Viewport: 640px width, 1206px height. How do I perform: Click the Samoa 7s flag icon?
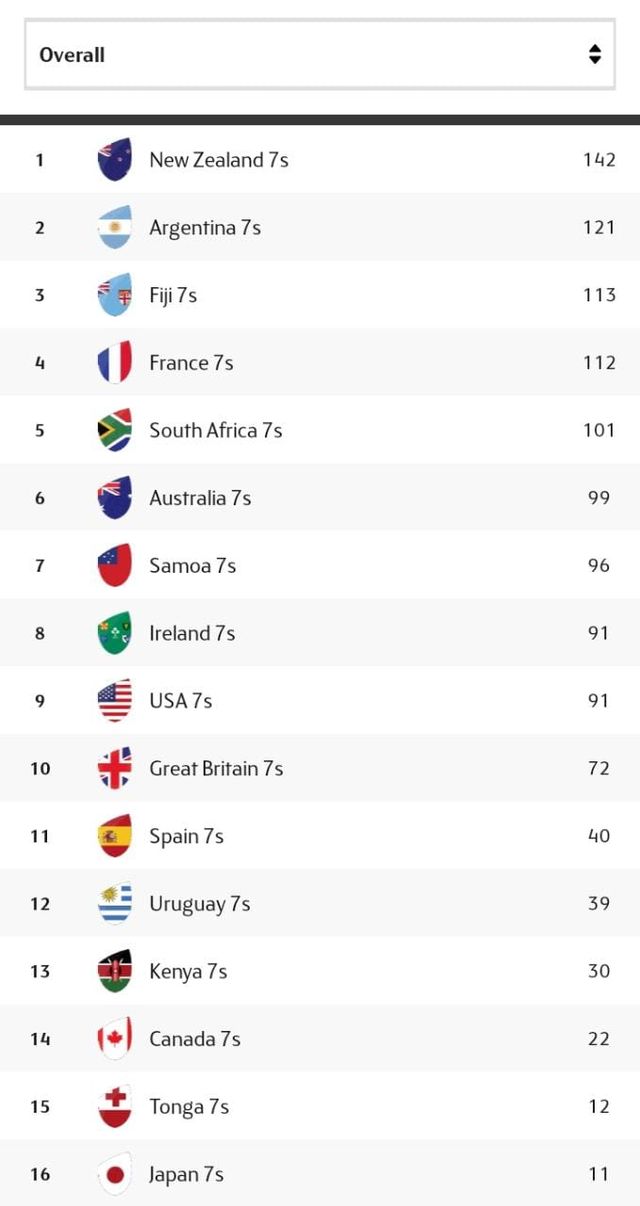click(x=115, y=566)
